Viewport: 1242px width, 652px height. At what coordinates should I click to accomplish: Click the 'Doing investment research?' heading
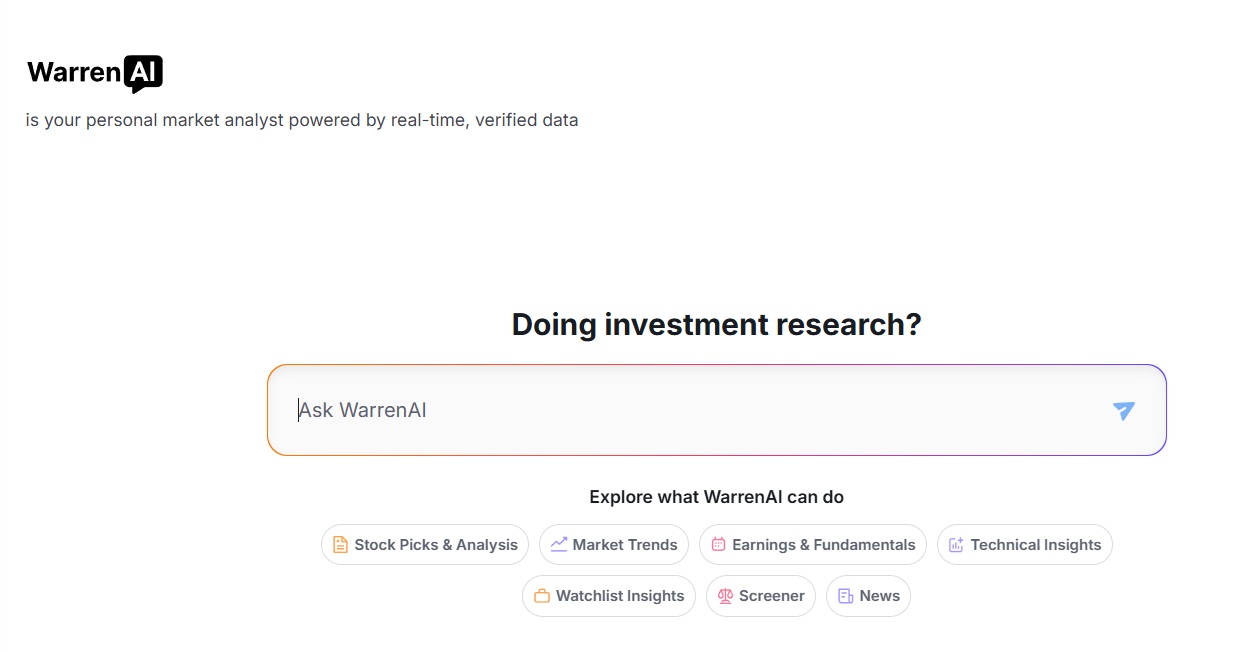click(x=716, y=325)
